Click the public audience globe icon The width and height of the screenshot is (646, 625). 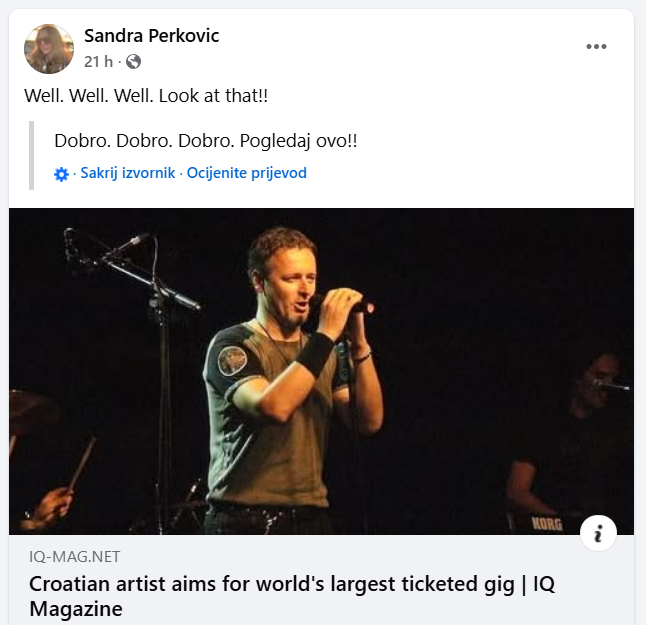[133, 62]
